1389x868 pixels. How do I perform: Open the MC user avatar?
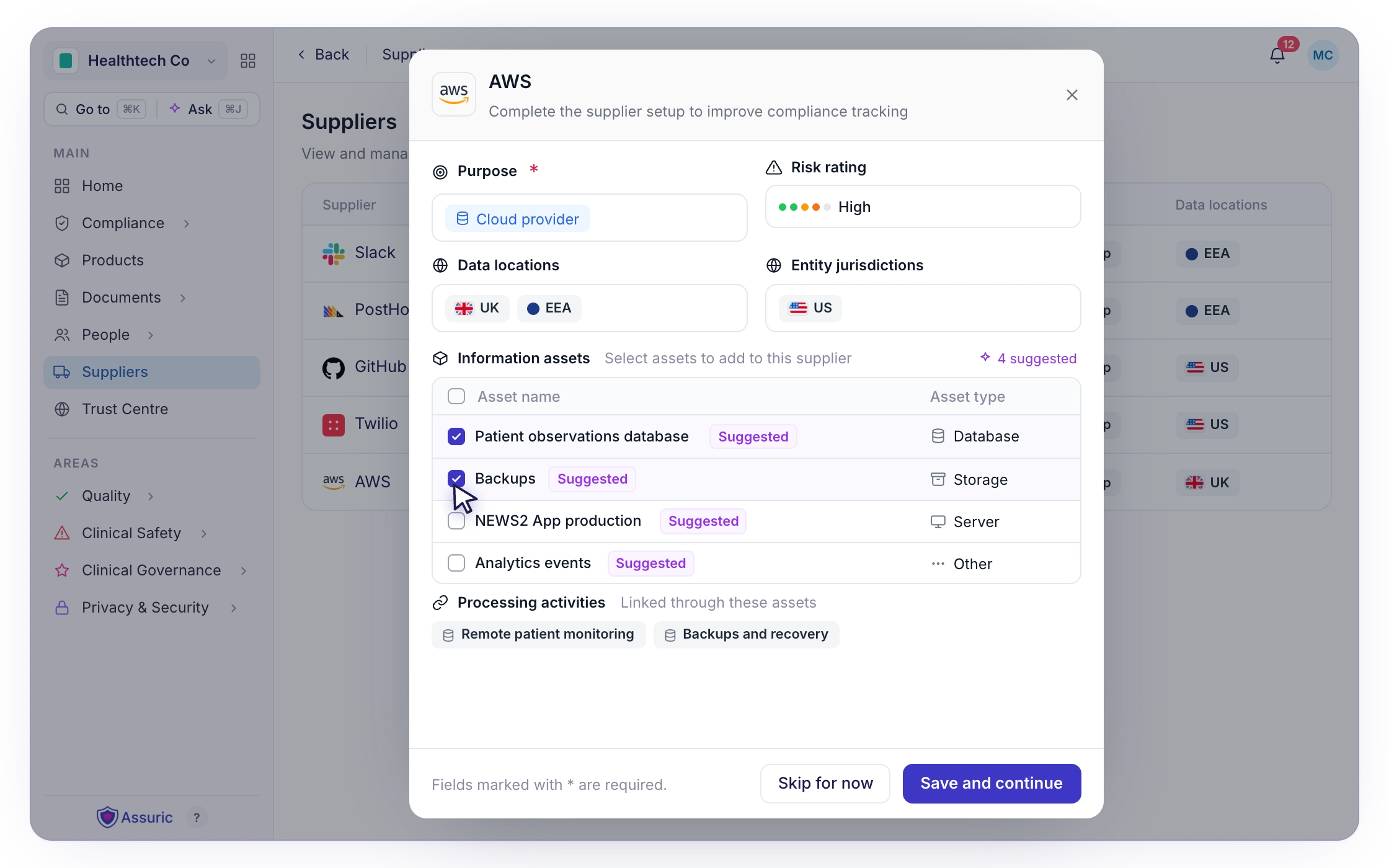click(1323, 55)
